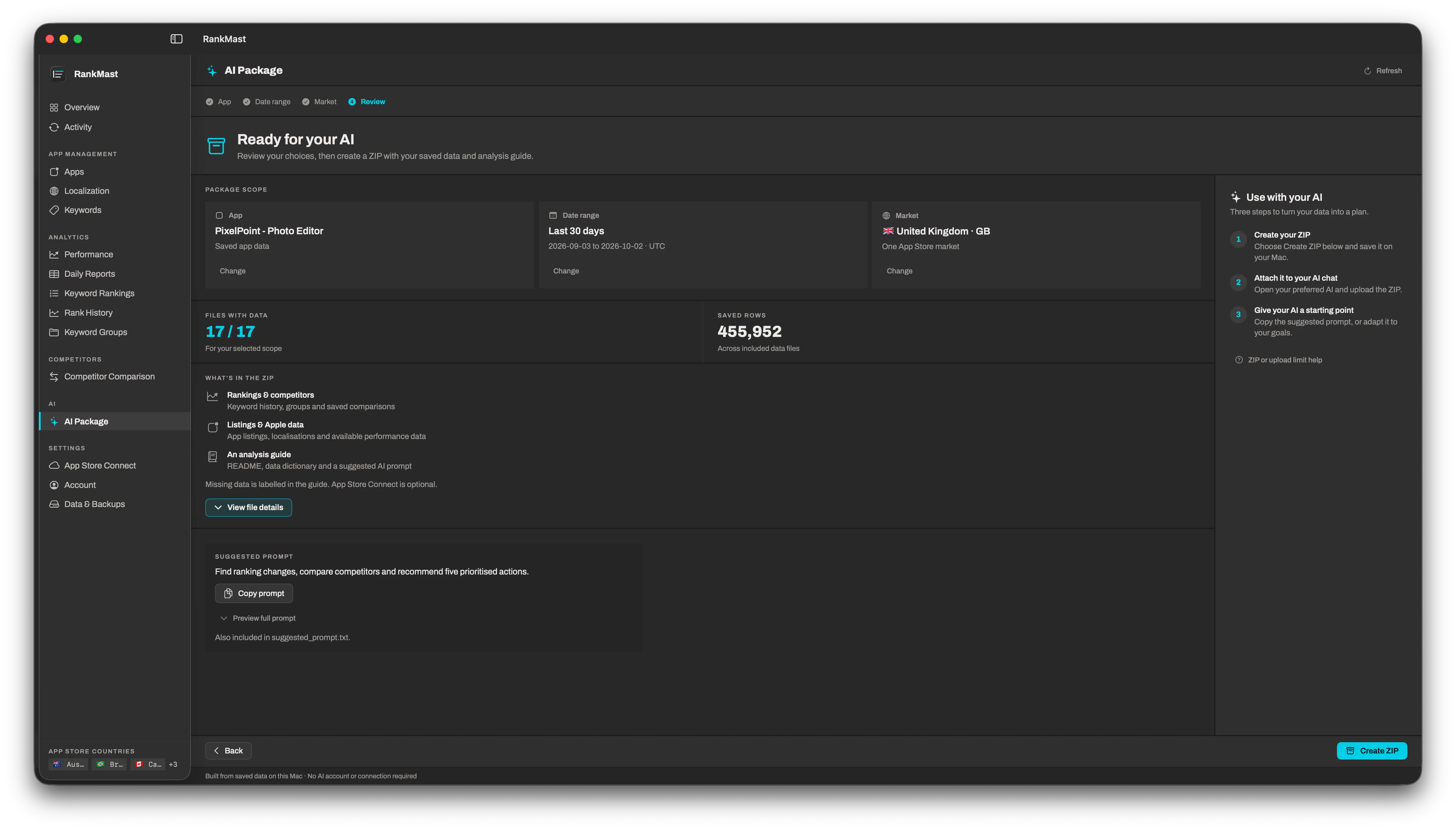The width and height of the screenshot is (1456, 830).
Task: Open ZIP or upload limit help
Action: pos(1278,360)
